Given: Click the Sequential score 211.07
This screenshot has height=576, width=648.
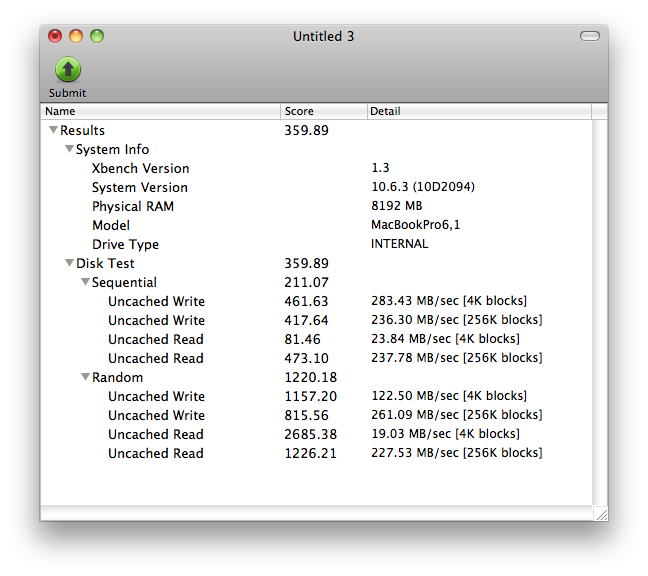Looking at the screenshot, I should (x=306, y=282).
